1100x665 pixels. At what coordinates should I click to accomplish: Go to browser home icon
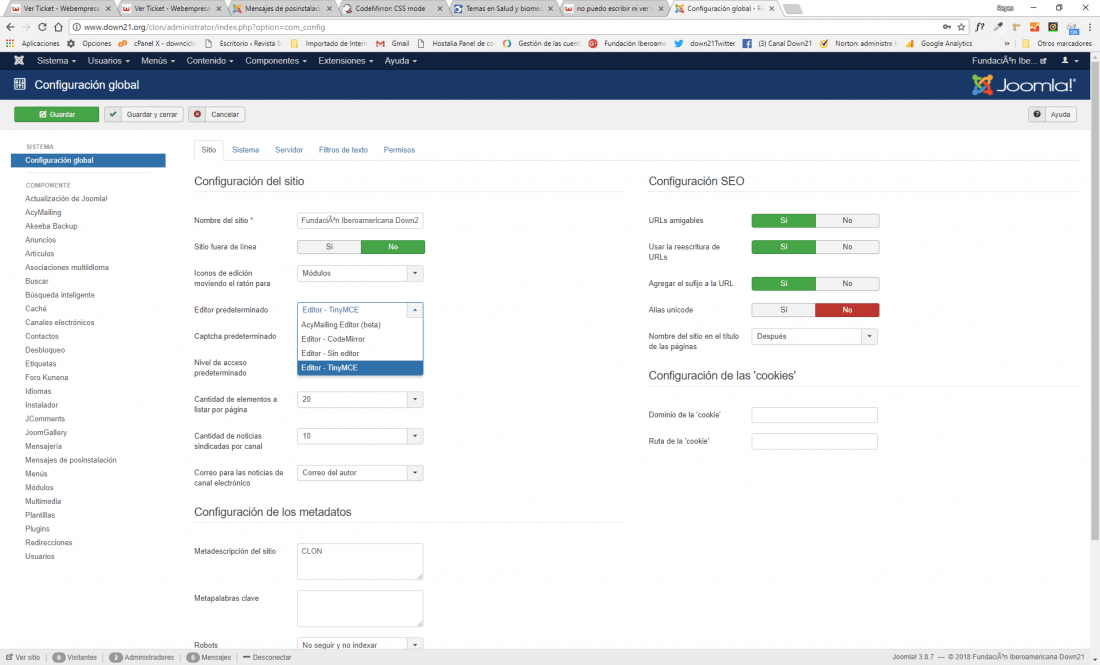58,27
